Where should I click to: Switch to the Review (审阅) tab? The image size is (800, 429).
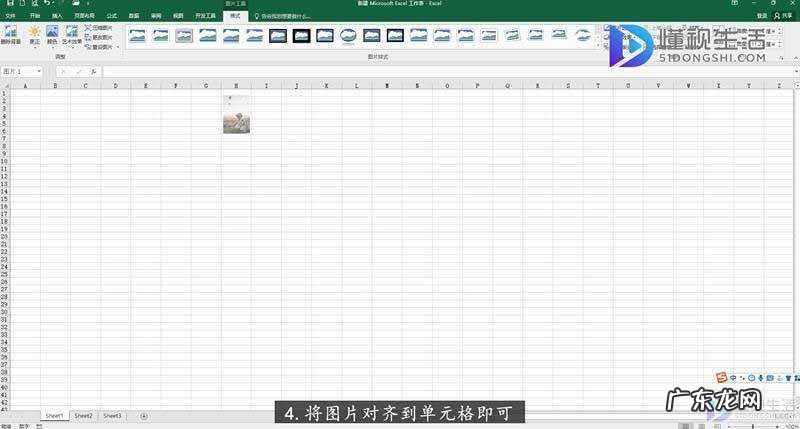[156, 16]
